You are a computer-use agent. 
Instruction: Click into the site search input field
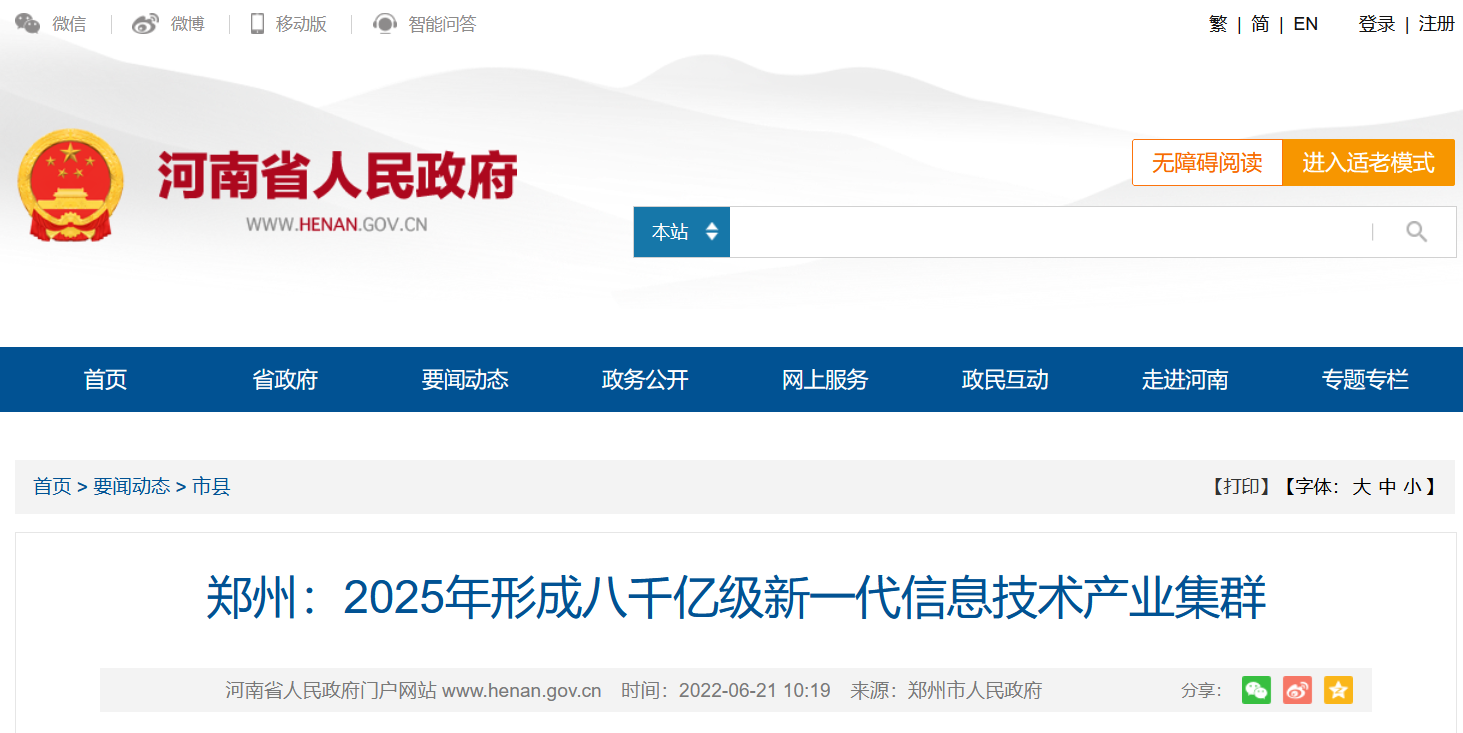[x=1050, y=232]
